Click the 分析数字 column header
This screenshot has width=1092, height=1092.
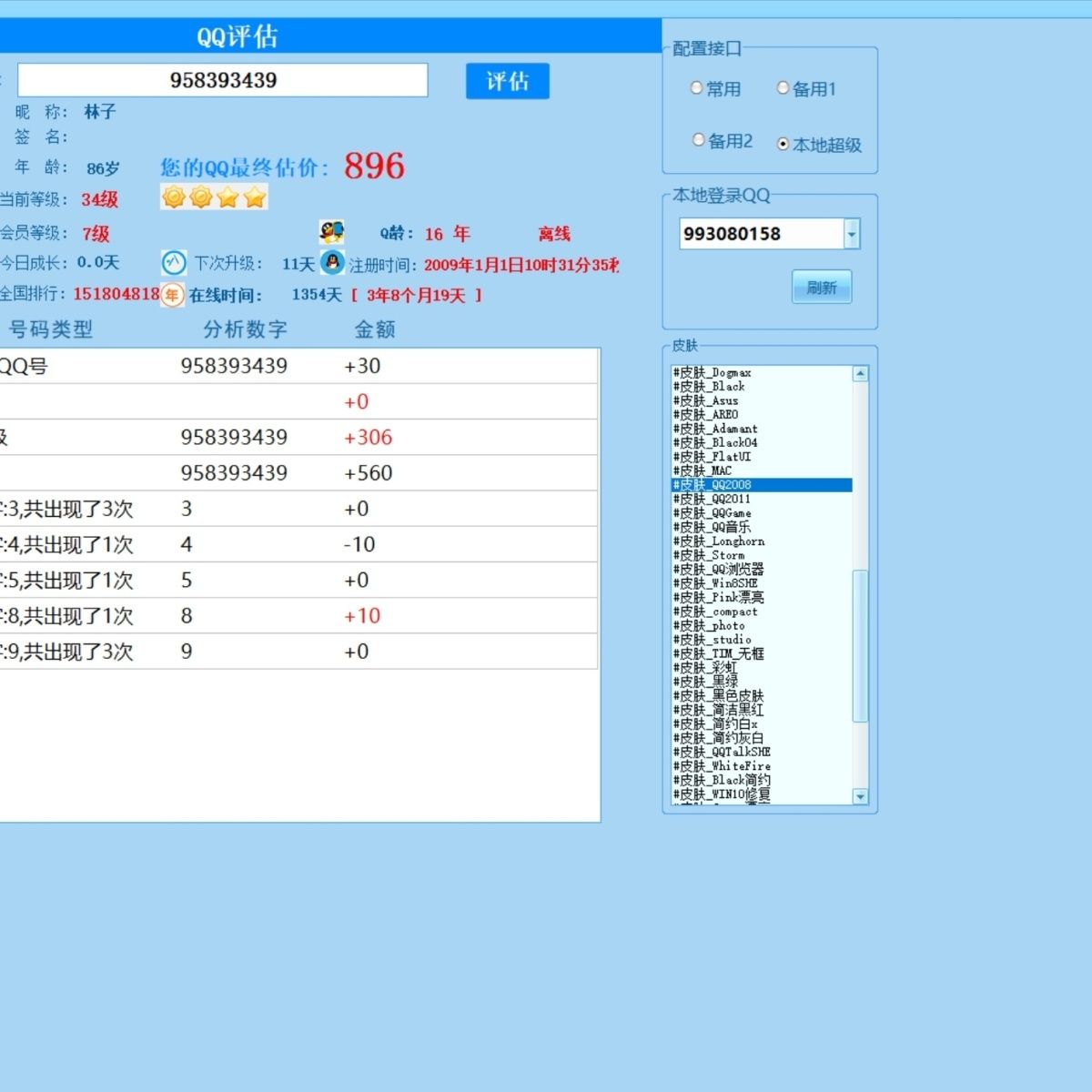coord(245,329)
